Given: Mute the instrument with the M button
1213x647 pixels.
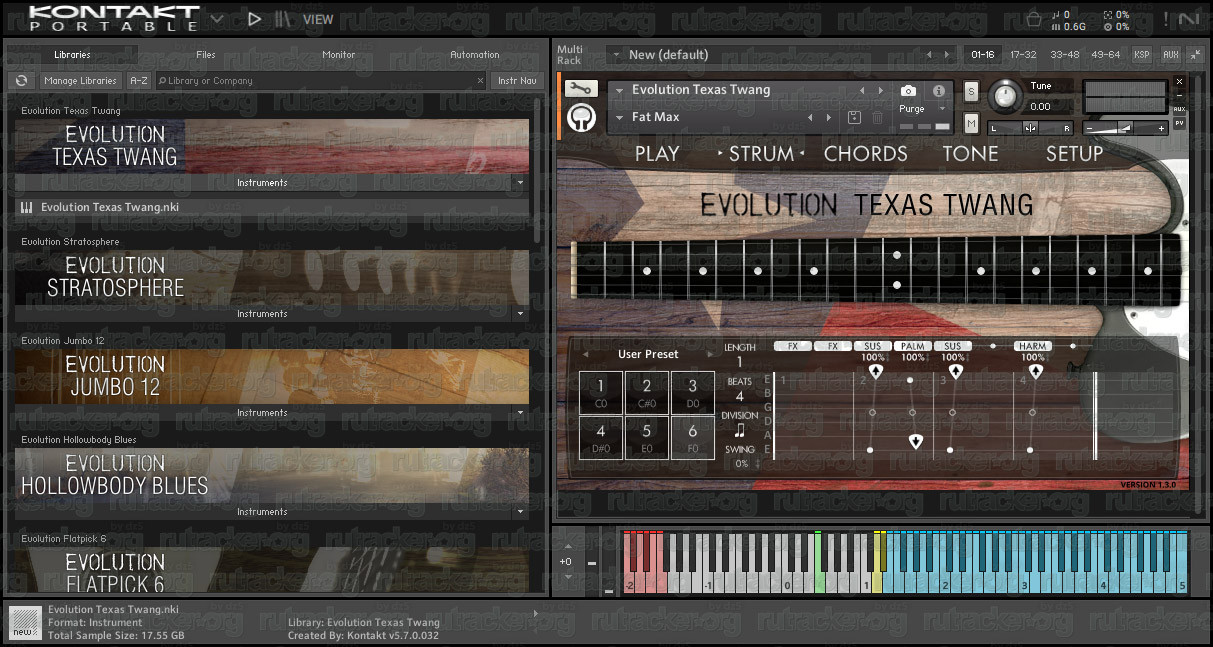Looking at the screenshot, I should [x=971, y=123].
